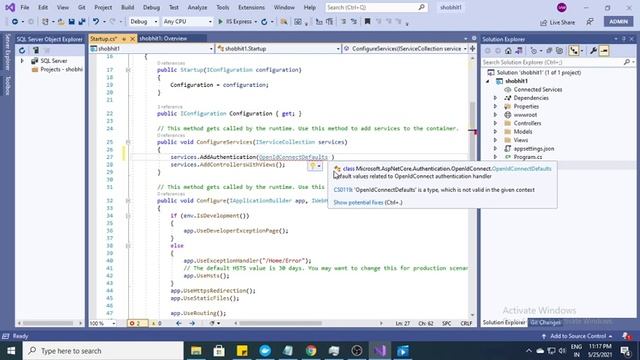Click the split editor icon above scrollbar

pos(472,49)
